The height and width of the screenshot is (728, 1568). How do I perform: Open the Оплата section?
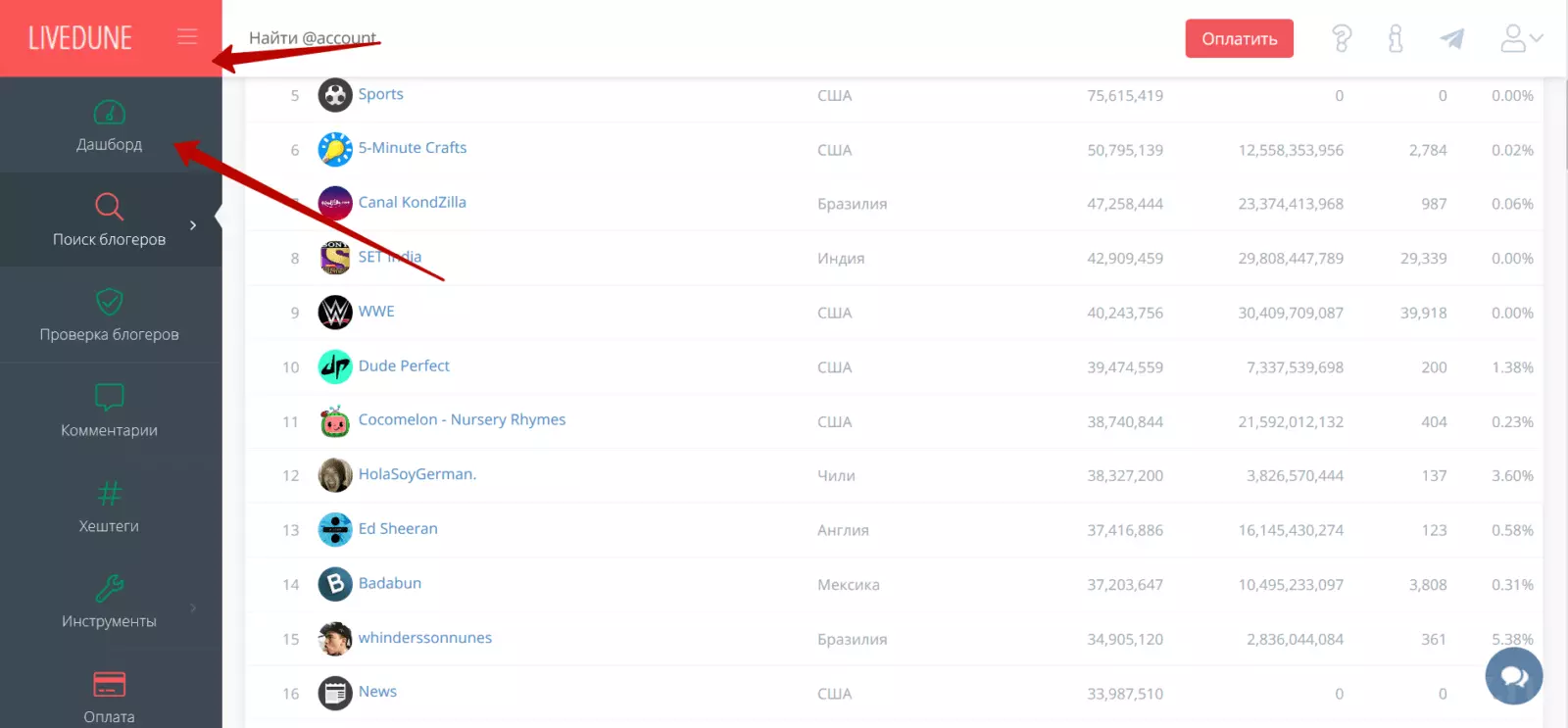click(x=110, y=698)
